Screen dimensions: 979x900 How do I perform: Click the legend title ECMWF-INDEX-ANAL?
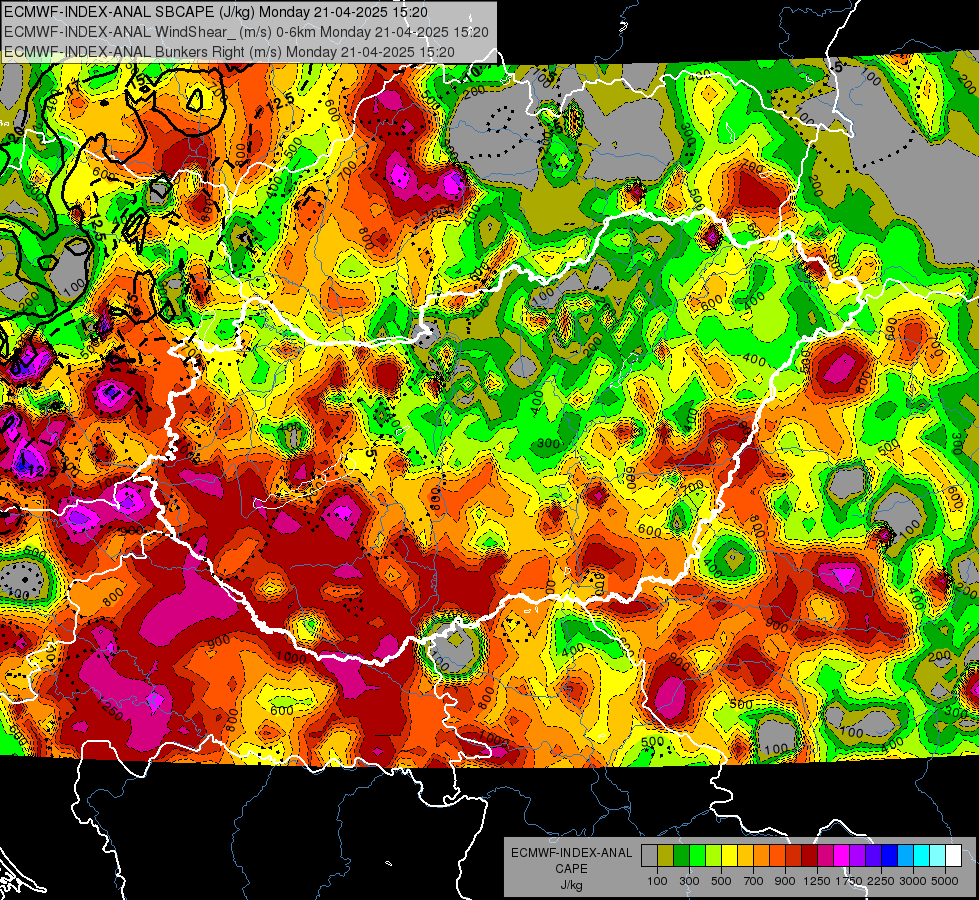click(571, 853)
